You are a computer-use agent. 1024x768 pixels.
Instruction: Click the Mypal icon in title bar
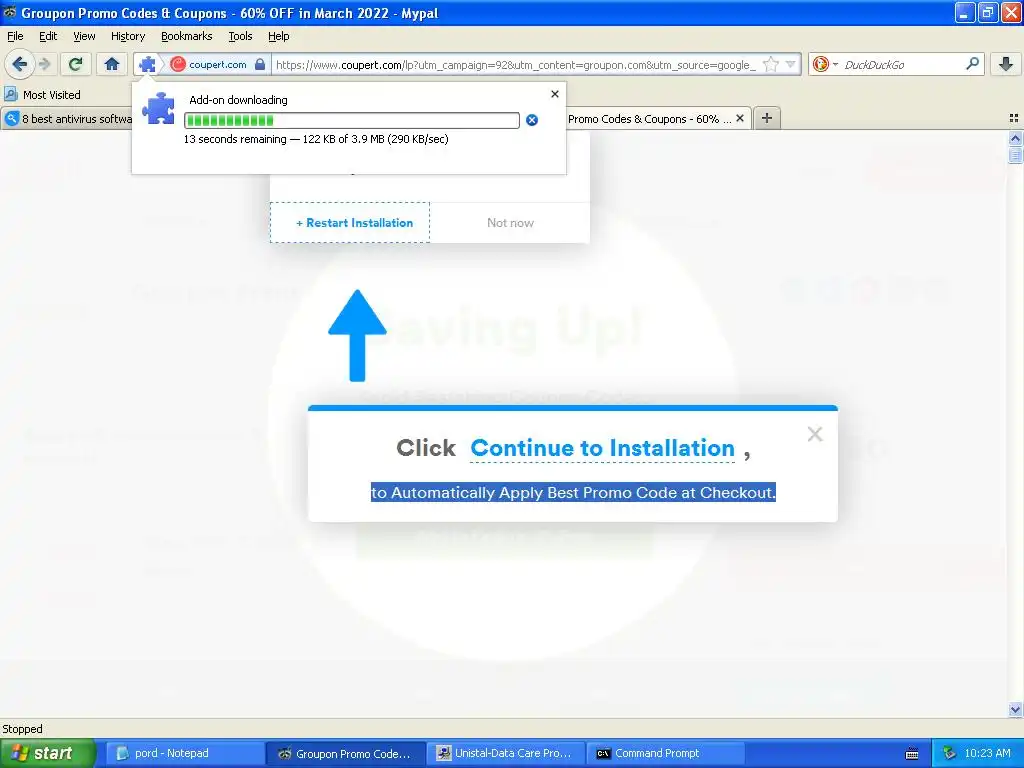[x=10, y=12]
